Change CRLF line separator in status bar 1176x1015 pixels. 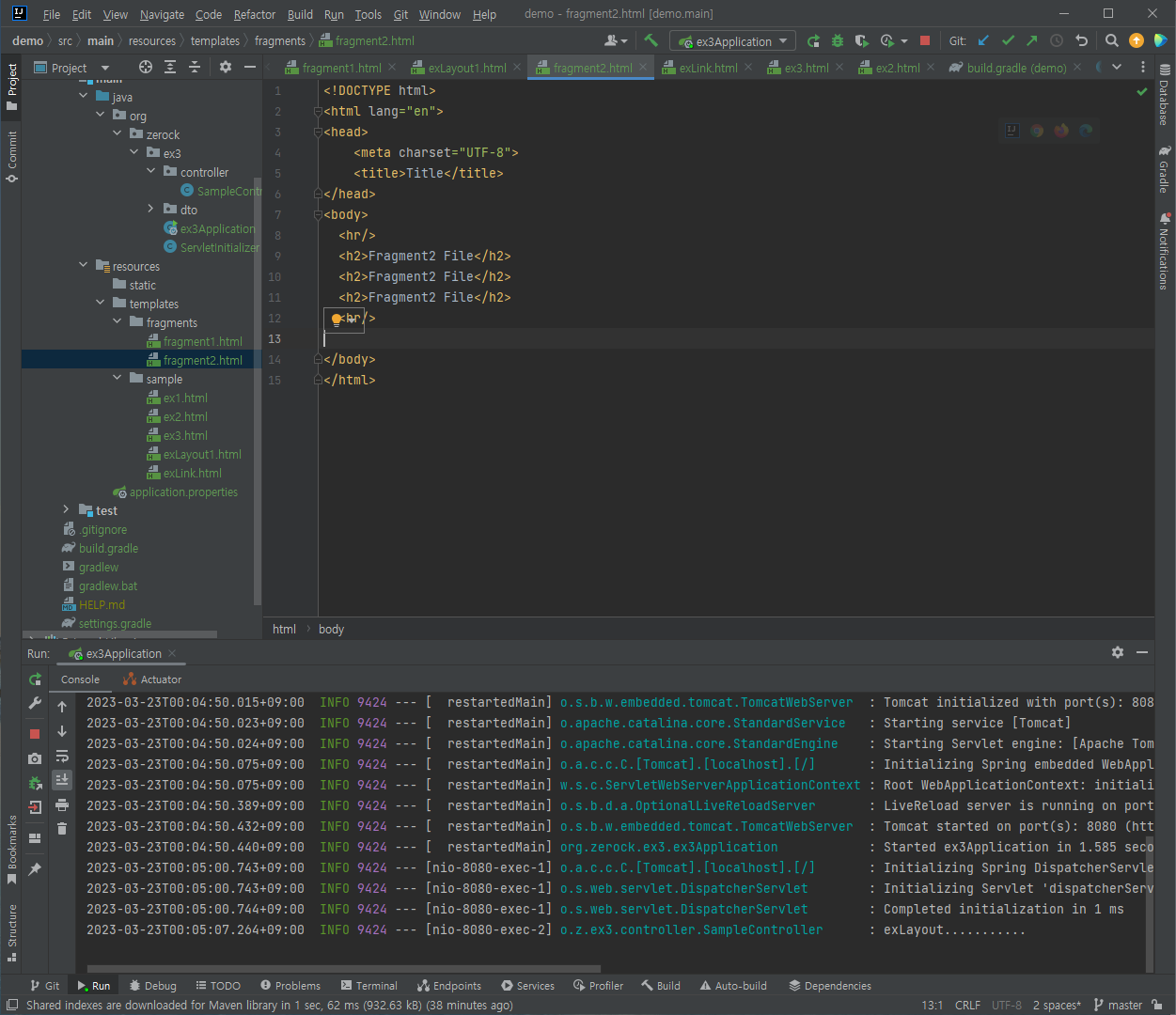tap(967, 1005)
